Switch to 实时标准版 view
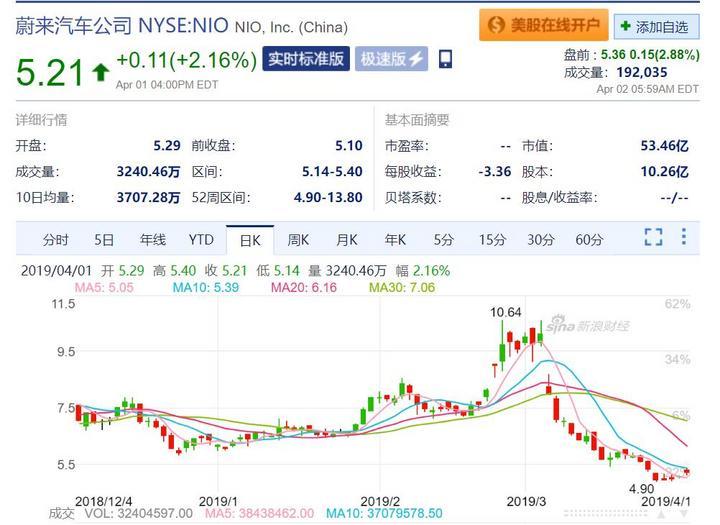Viewport: 720px width, 525px height. (306, 58)
